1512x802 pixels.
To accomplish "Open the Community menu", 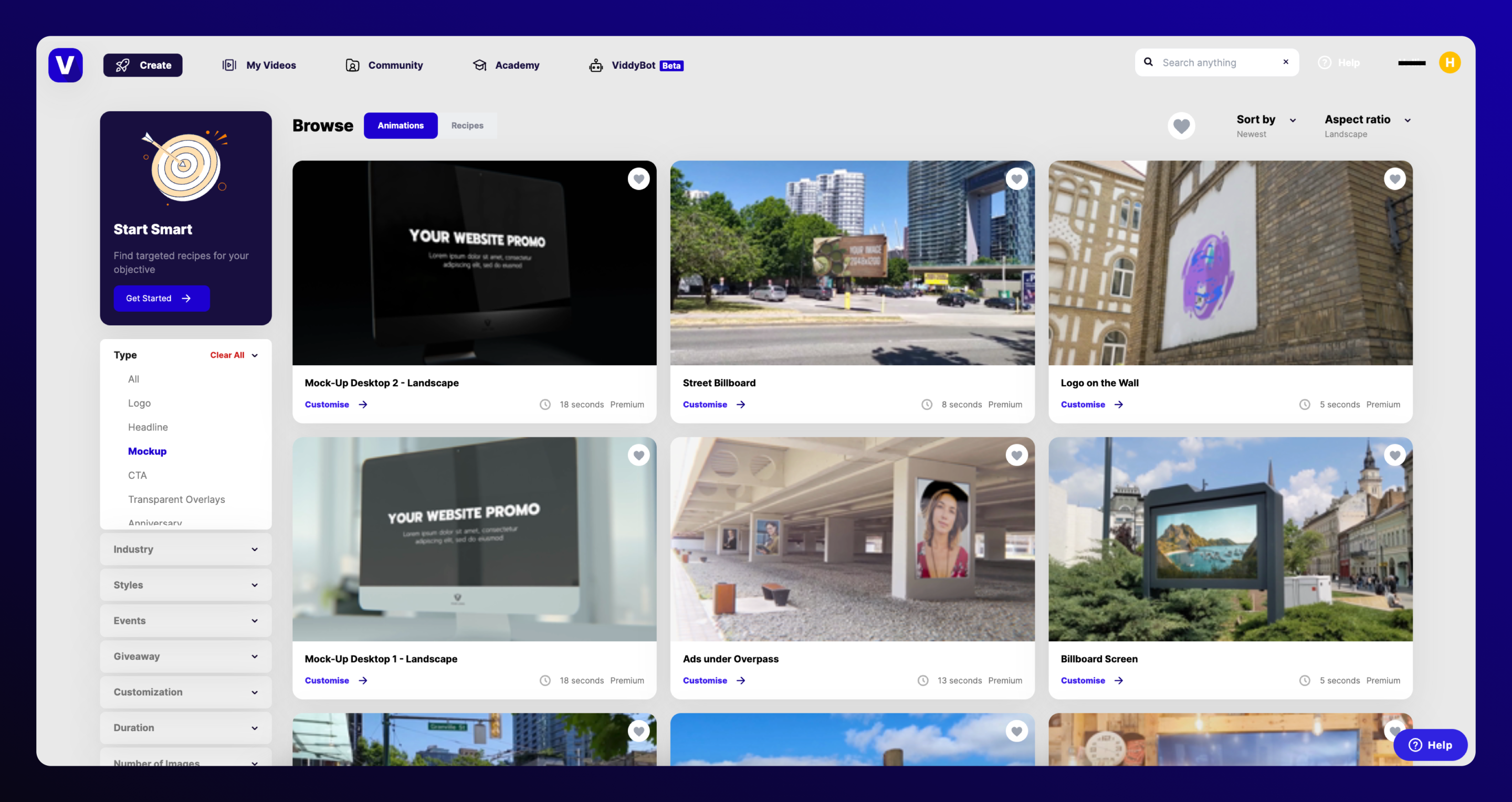I will [384, 65].
